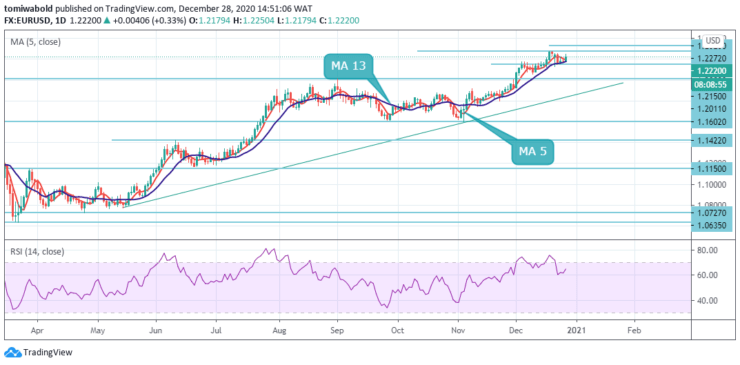
Task: Click the Sep label on time axis
Action: tap(337, 331)
